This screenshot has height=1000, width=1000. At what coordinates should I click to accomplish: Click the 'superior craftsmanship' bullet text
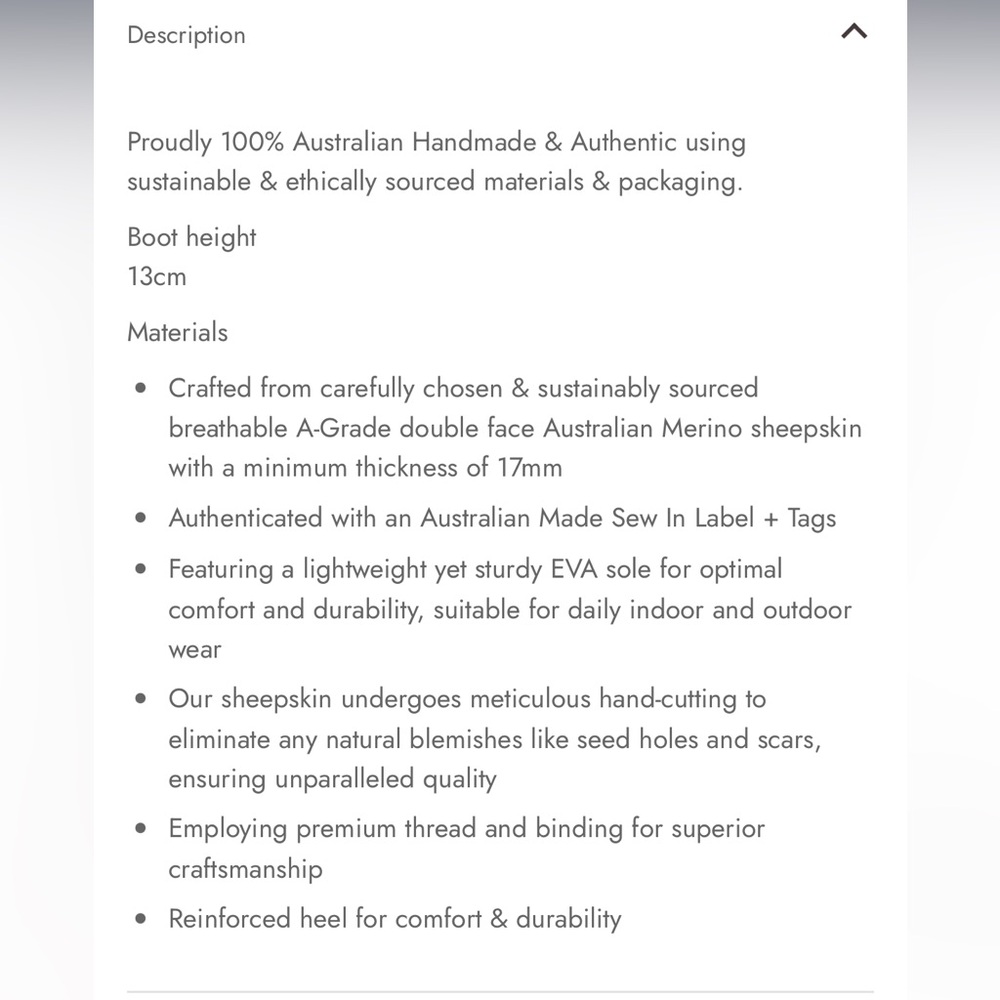pyautogui.click(x=467, y=848)
